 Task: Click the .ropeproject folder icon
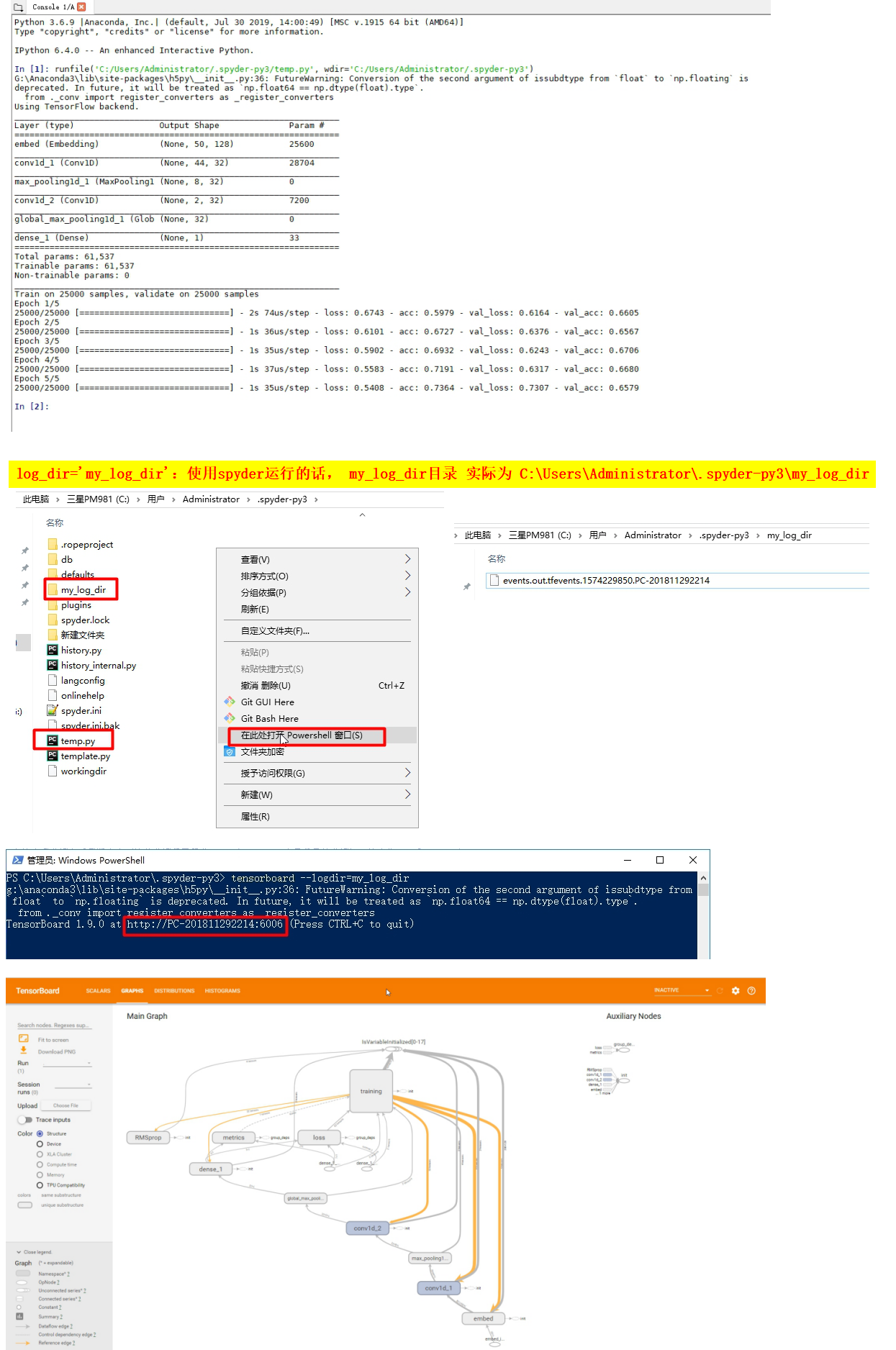[x=53, y=544]
